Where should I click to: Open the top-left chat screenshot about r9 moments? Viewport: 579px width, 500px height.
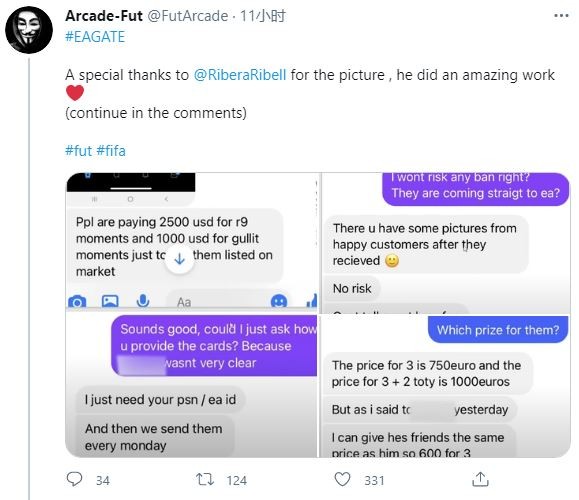click(191, 242)
